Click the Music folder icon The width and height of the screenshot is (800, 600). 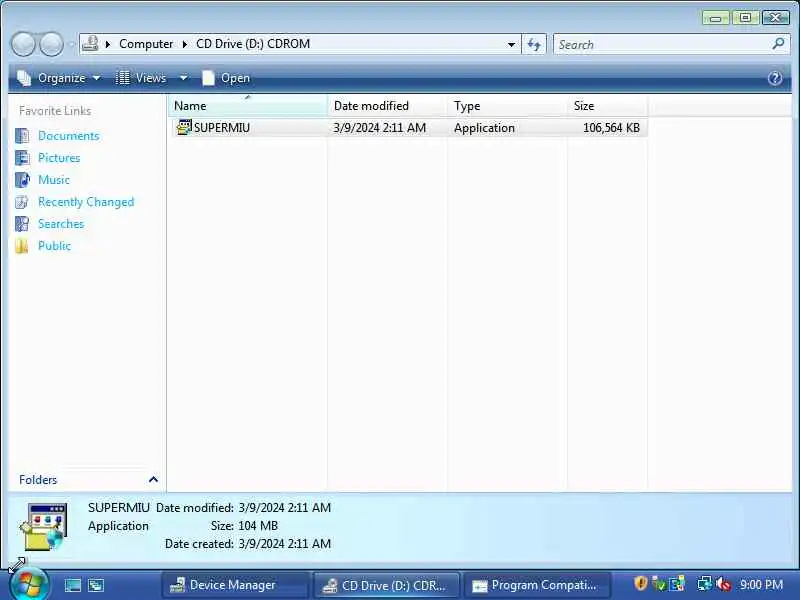(x=22, y=180)
